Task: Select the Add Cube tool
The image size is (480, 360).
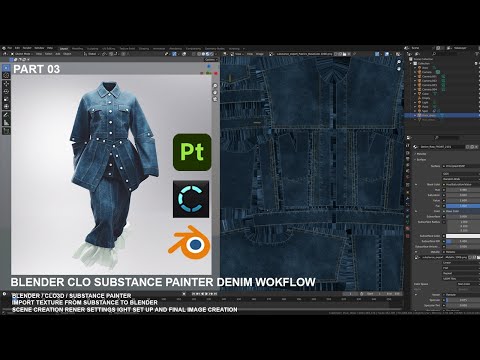Action: click(6, 131)
